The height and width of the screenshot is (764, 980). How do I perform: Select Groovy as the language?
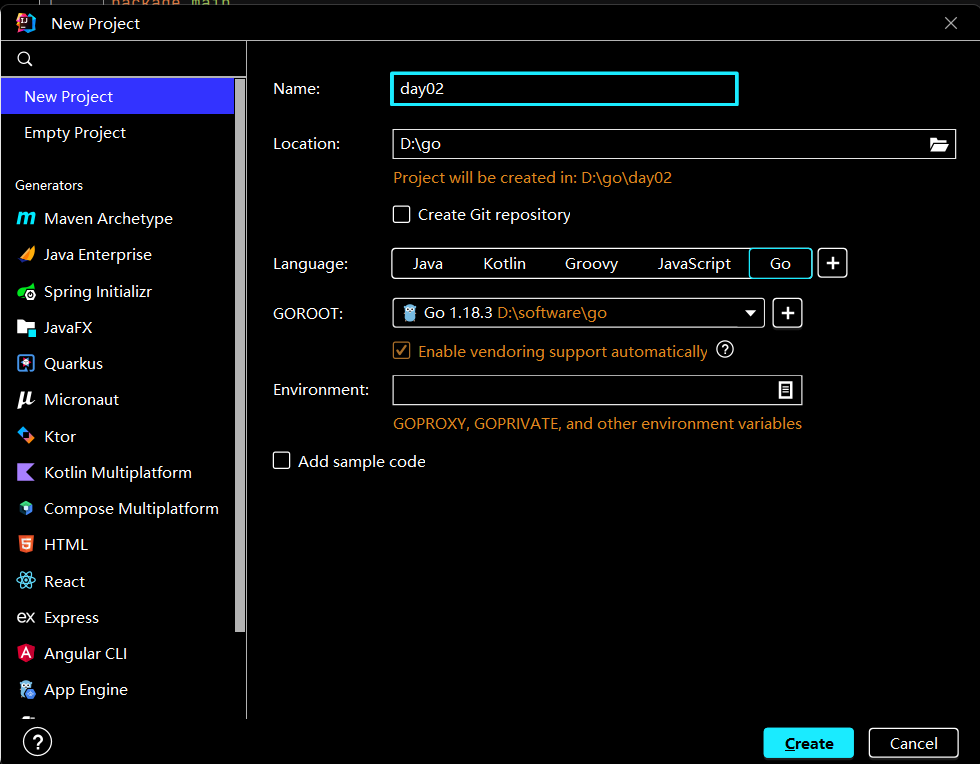point(591,264)
